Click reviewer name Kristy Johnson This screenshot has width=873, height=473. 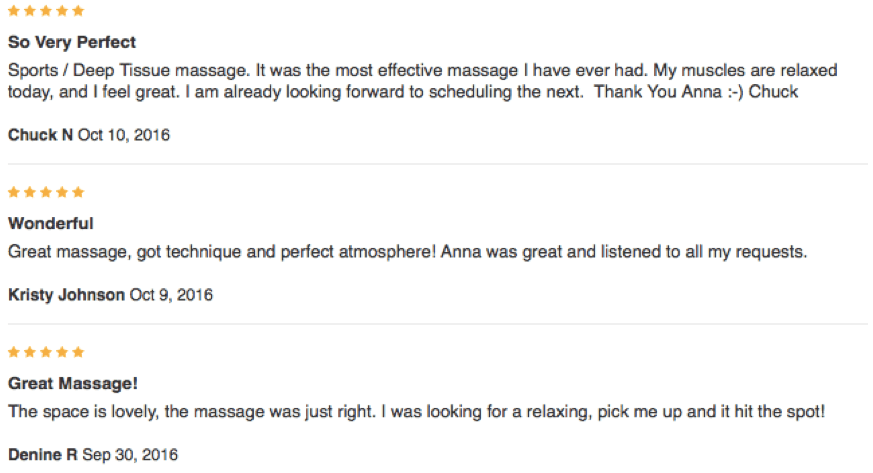click(x=66, y=295)
